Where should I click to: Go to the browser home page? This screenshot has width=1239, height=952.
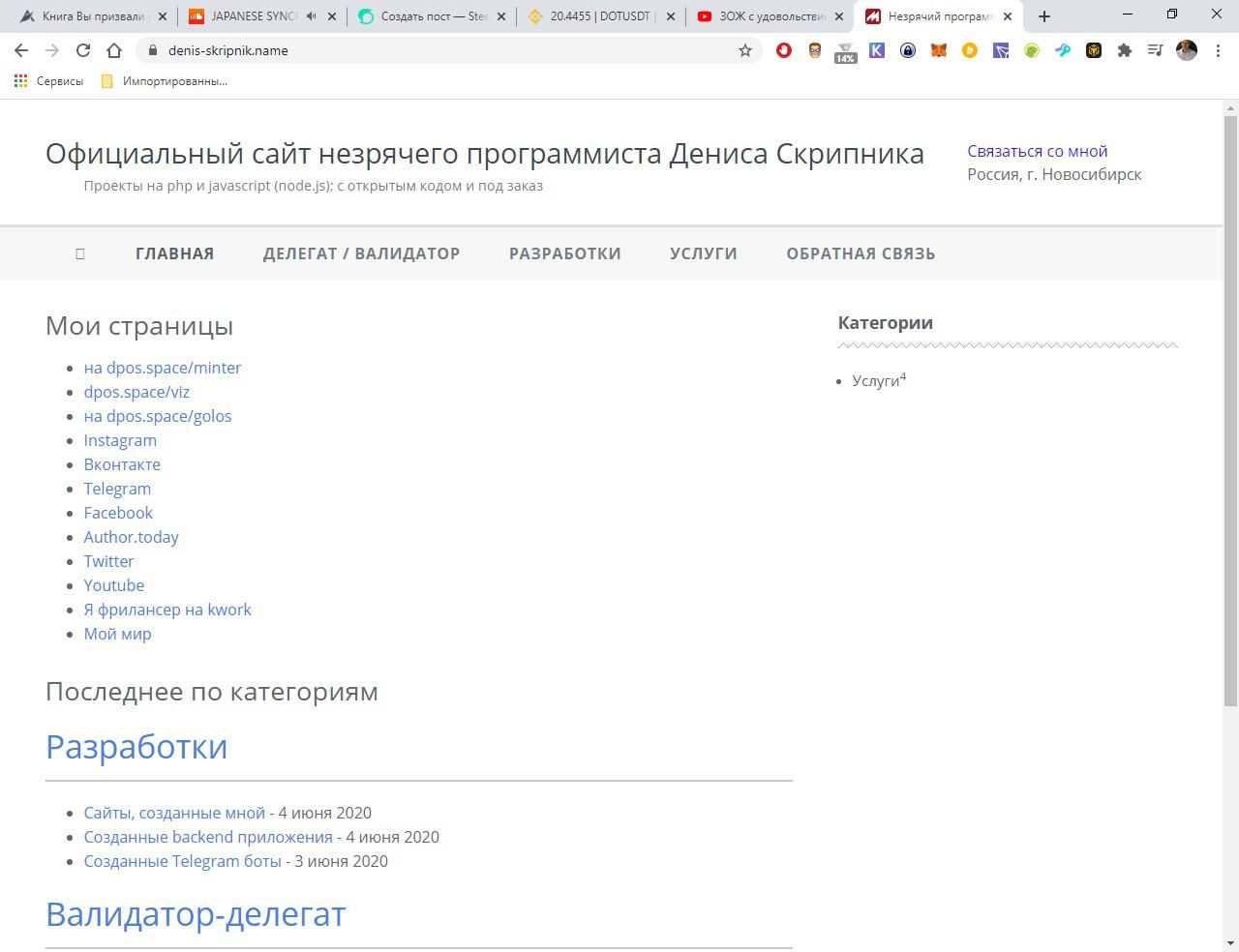[x=114, y=50]
